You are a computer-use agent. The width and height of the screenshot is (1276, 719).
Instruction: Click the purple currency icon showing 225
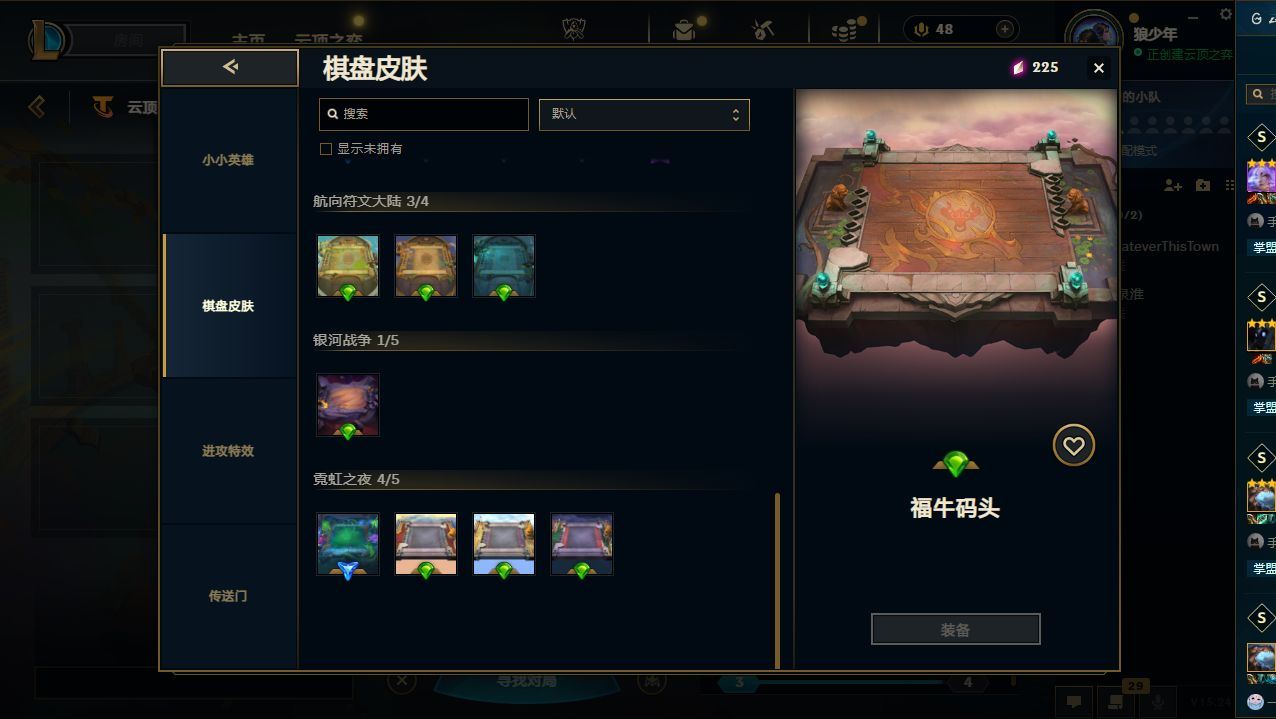[1018, 67]
